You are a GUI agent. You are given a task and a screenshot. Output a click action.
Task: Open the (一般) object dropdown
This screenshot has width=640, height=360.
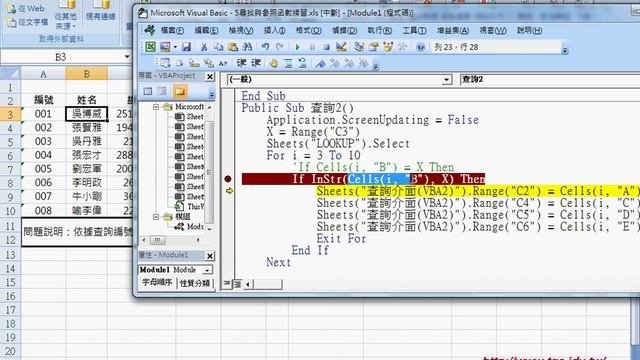coord(447,80)
